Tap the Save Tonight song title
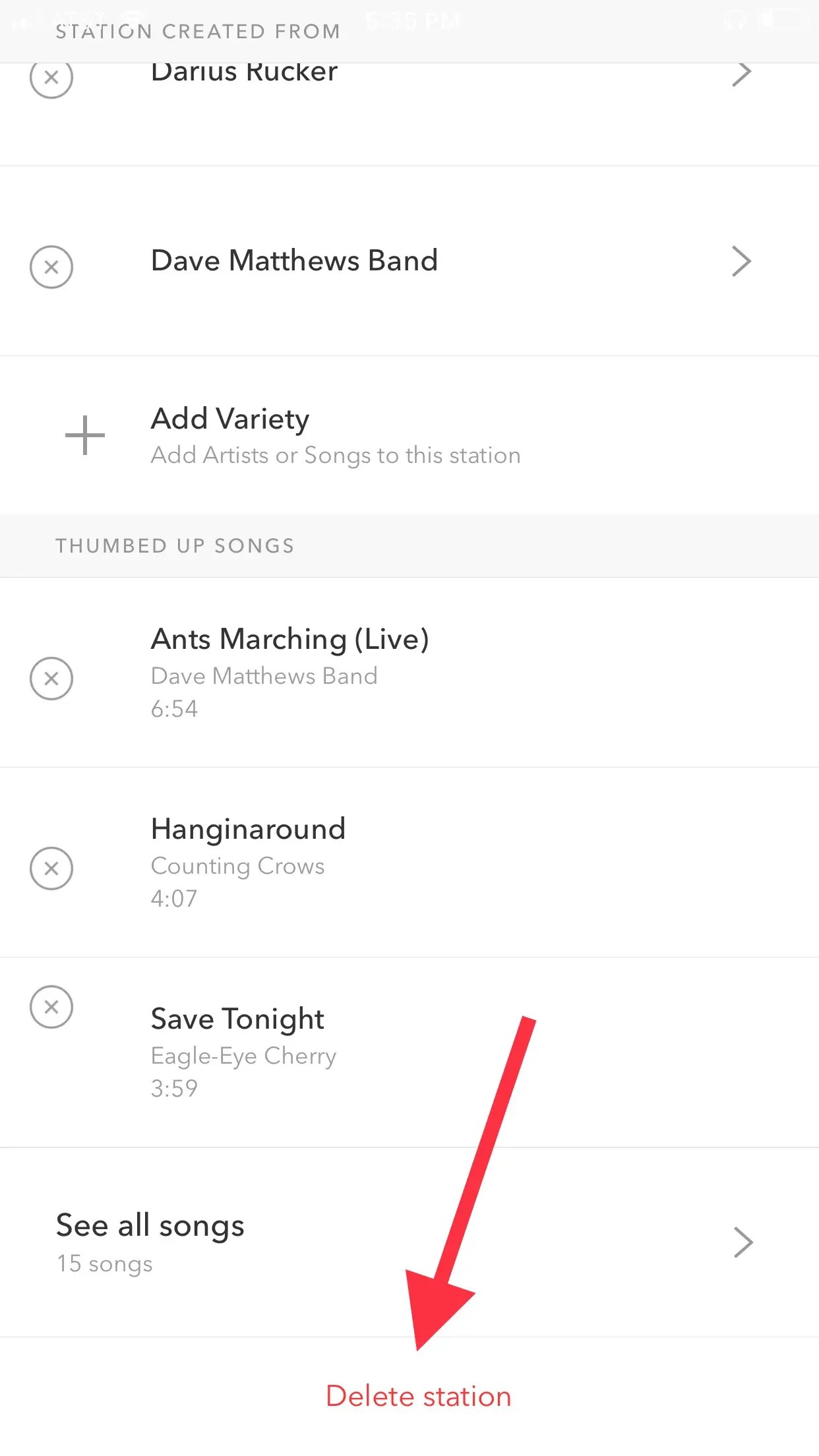The image size is (819, 1456). coord(237,1019)
